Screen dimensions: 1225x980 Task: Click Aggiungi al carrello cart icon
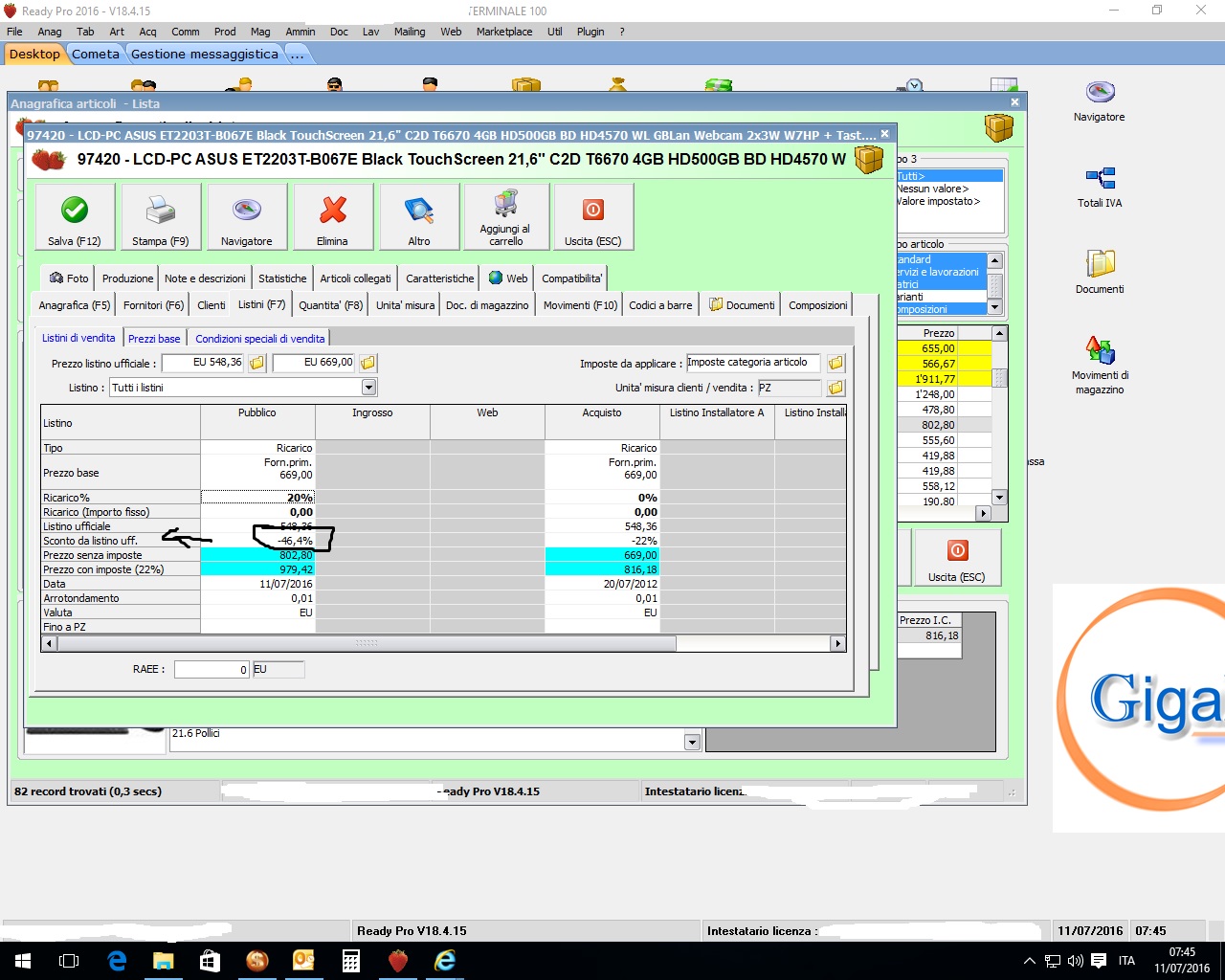[505, 204]
